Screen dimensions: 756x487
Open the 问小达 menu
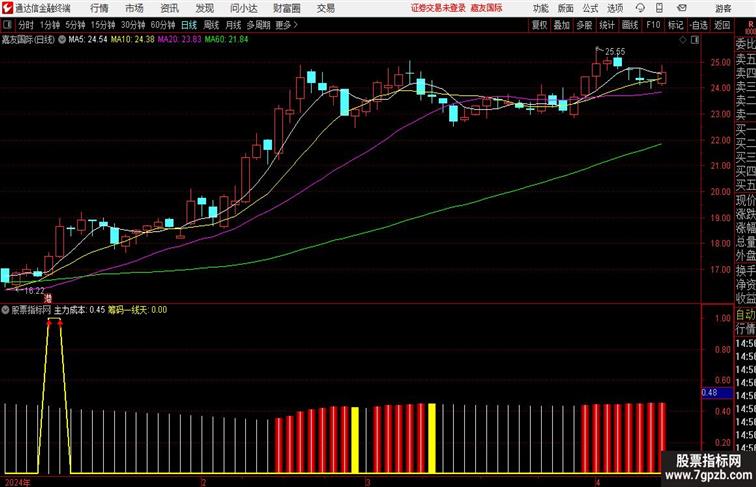pos(243,8)
